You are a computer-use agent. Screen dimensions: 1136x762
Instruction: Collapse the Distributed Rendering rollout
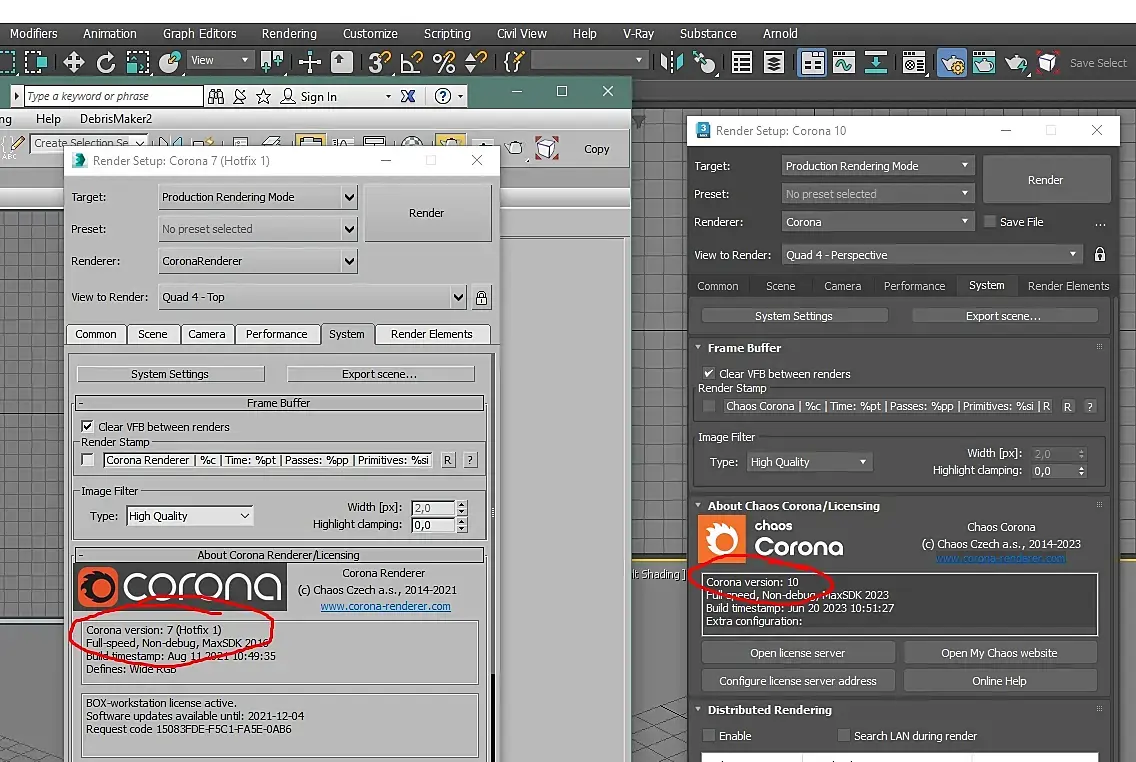pos(698,710)
